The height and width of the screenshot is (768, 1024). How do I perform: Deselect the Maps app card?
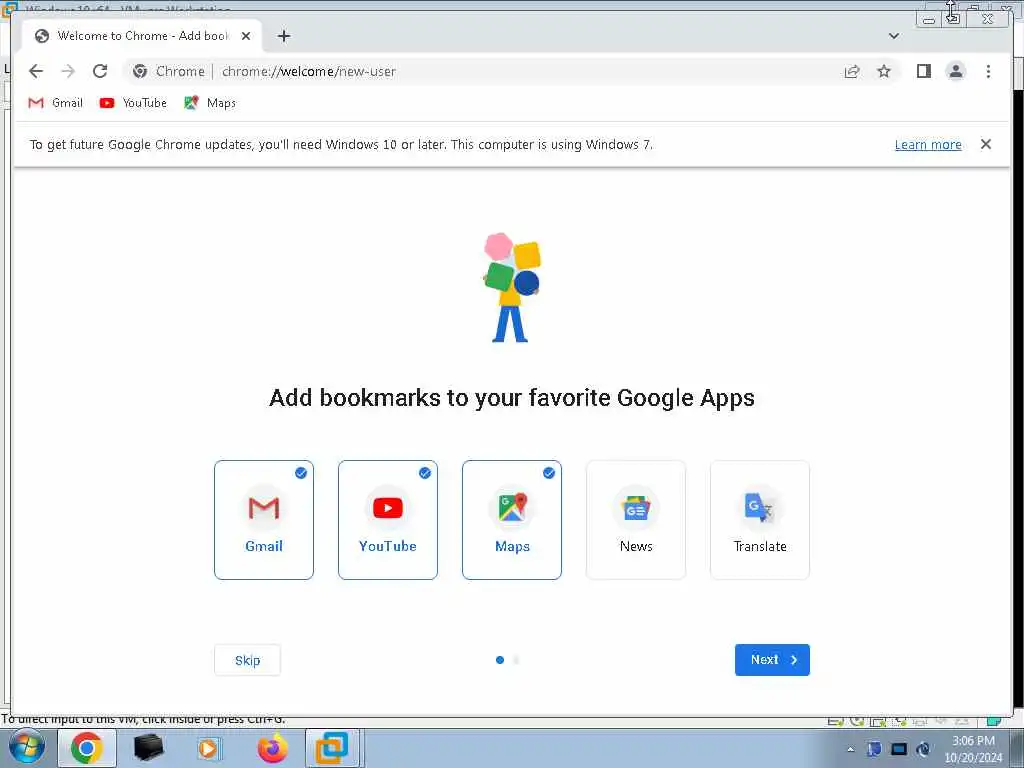(x=512, y=520)
